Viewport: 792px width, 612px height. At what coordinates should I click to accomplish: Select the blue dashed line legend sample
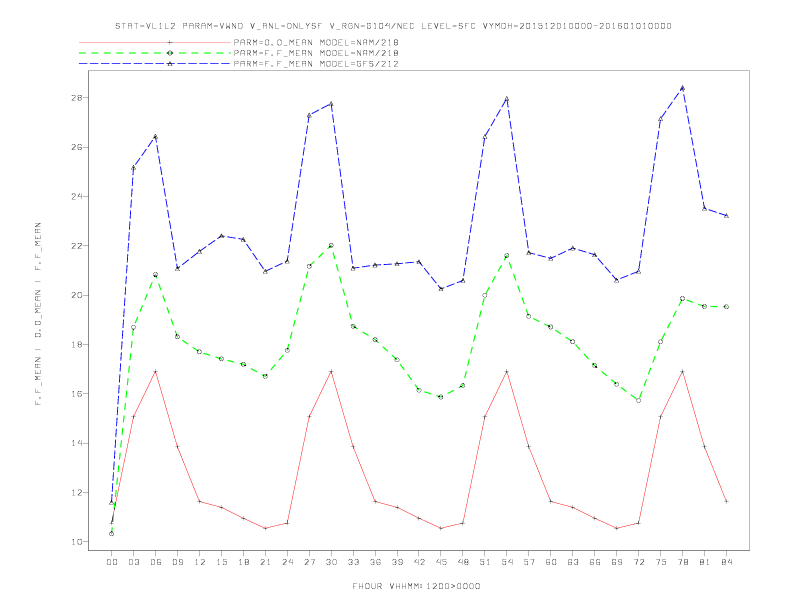coord(155,64)
